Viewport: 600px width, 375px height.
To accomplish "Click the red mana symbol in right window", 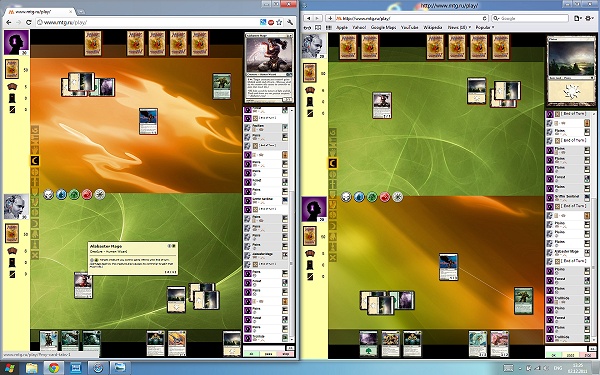I will click(385, 197).
